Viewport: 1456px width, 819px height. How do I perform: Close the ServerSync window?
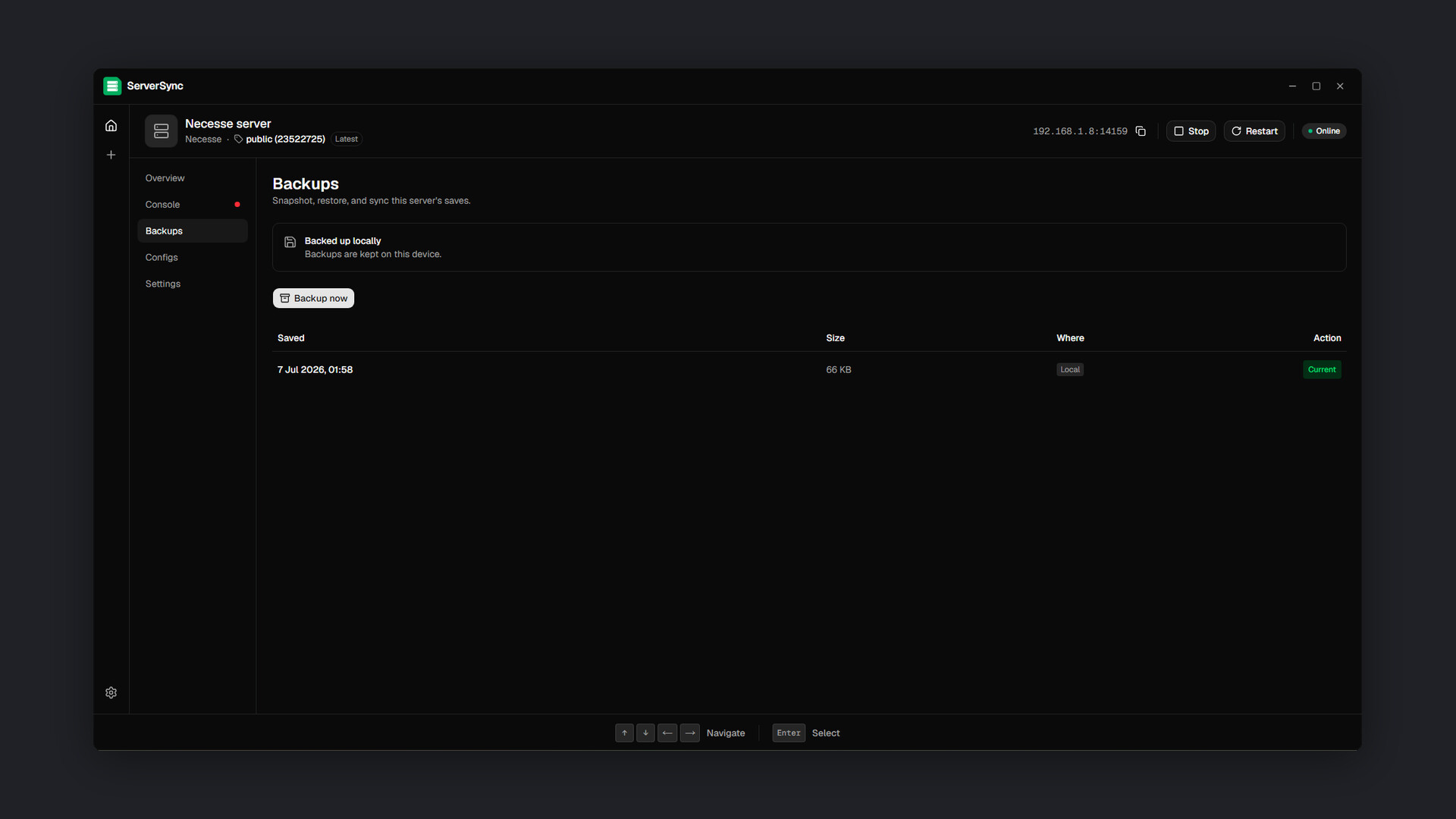(1340, 86)
